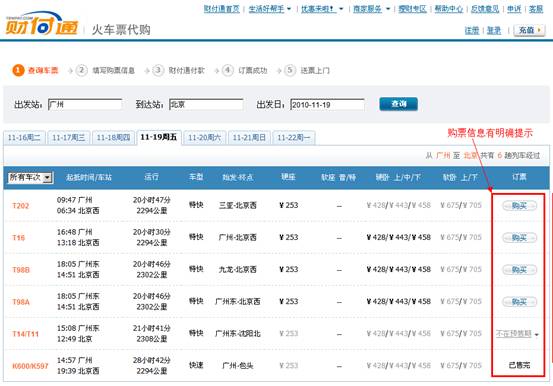Screen dimensions: 553x386
Task: Switch to the 11-16周二 tab
Action: 24,138
